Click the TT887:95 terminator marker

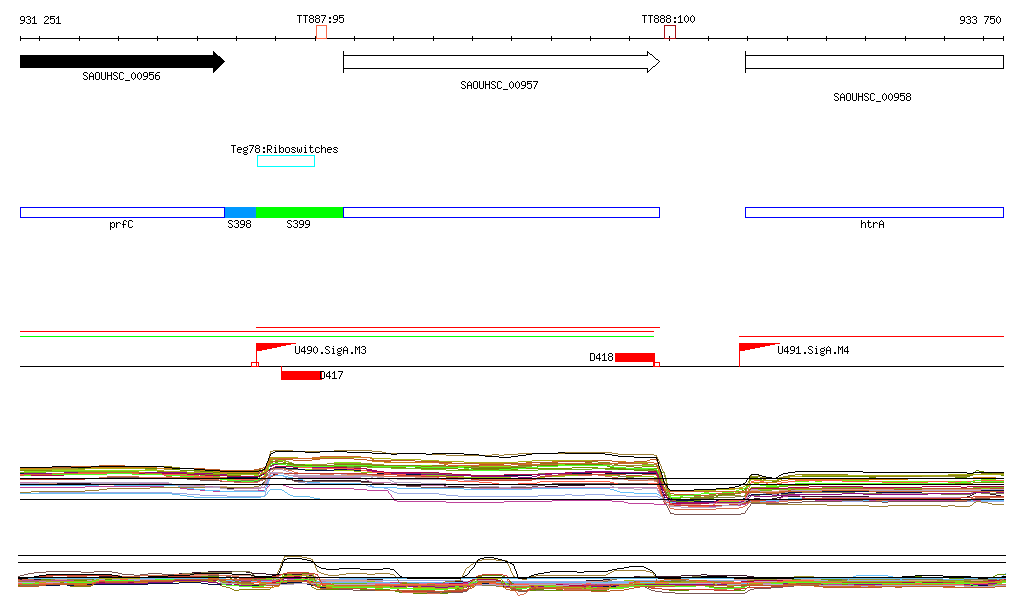pyautogui.click(x=321, y=32)
